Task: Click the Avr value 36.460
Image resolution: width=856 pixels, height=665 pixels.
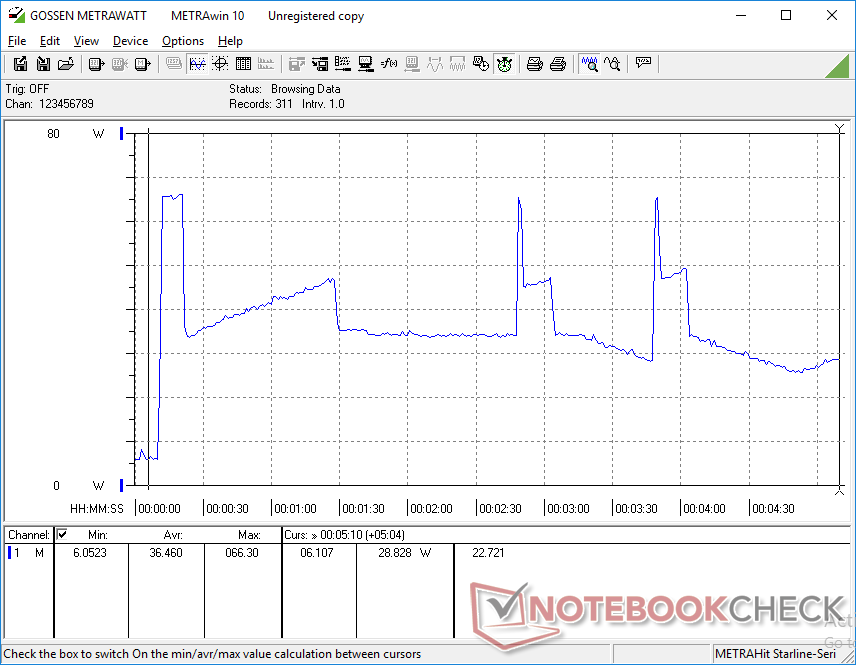Action: click(x=166, y=553)
